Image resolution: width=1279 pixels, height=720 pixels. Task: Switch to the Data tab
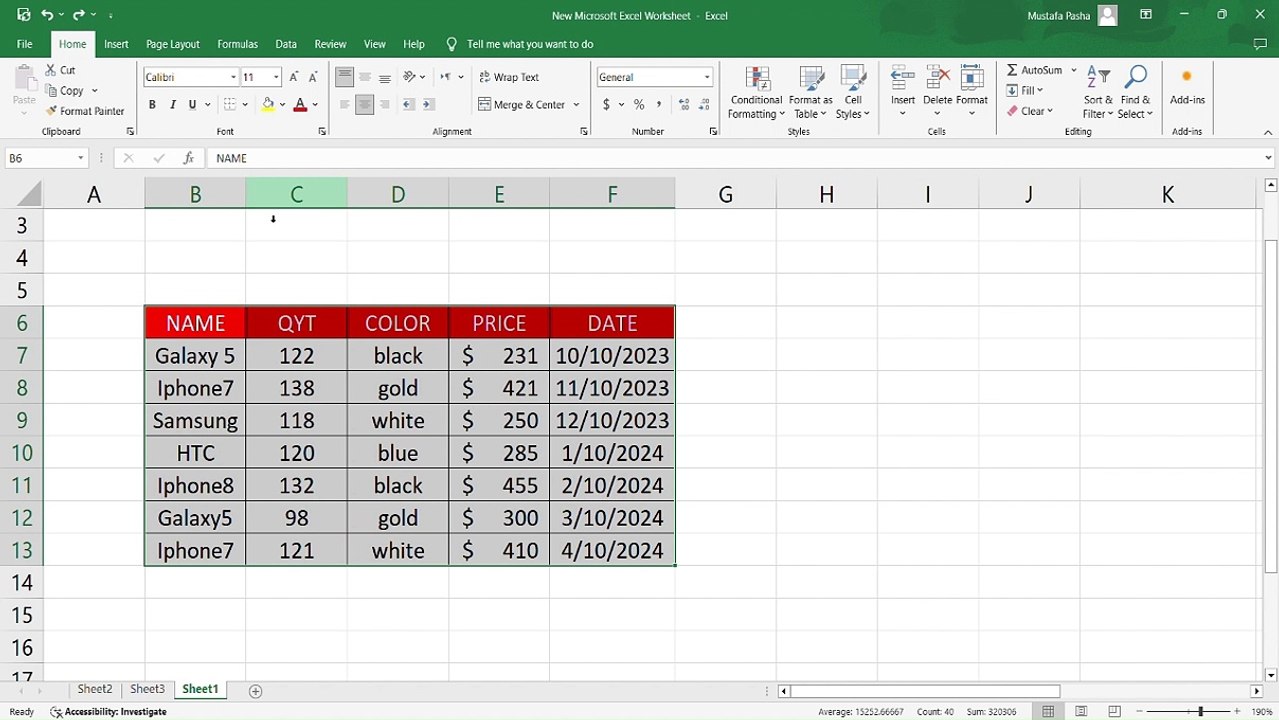286,44
